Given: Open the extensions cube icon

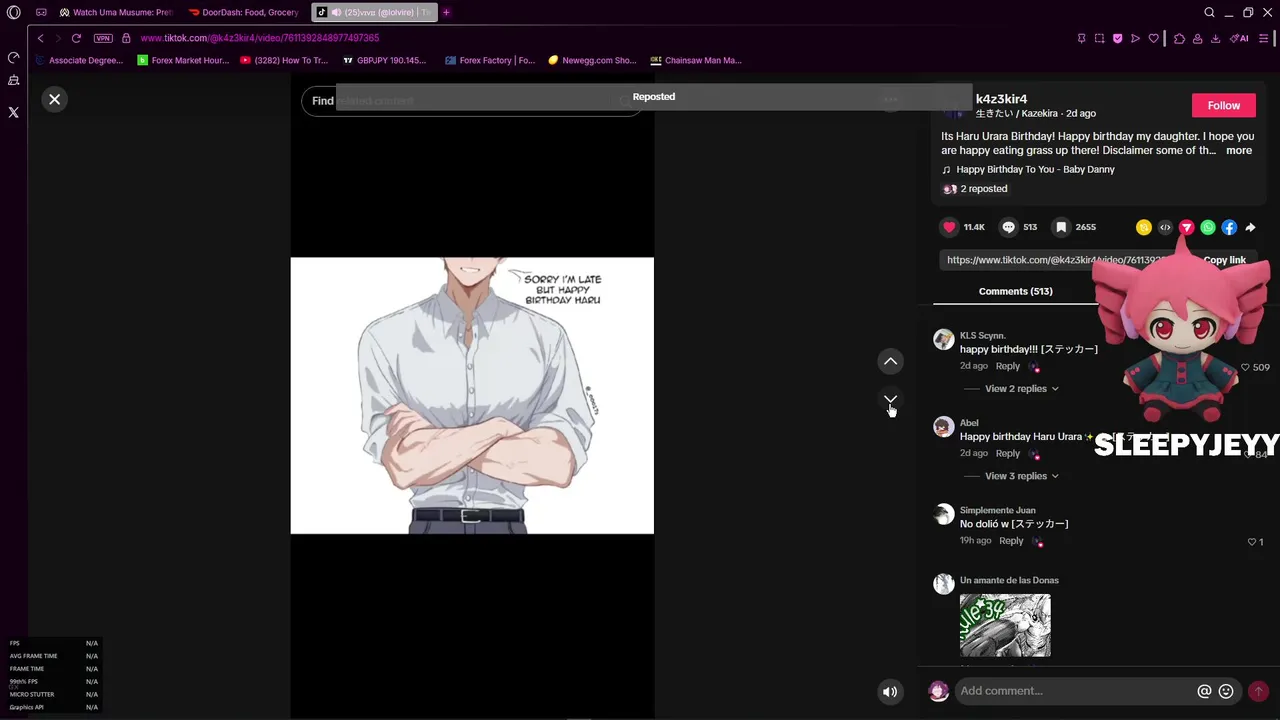Looking at the screenshot, I should click(1179, 38).
